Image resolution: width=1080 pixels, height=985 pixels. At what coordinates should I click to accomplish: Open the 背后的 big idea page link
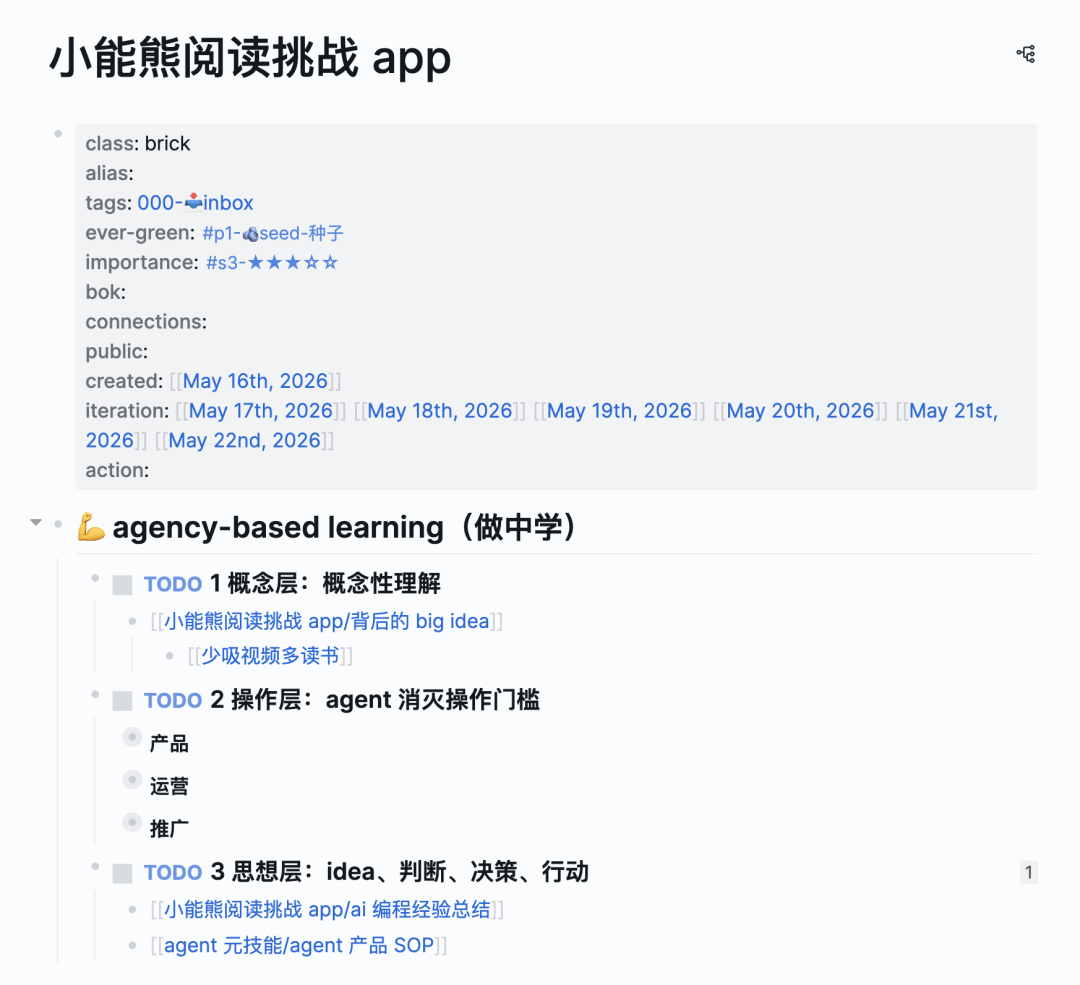[x=326, y=621]
